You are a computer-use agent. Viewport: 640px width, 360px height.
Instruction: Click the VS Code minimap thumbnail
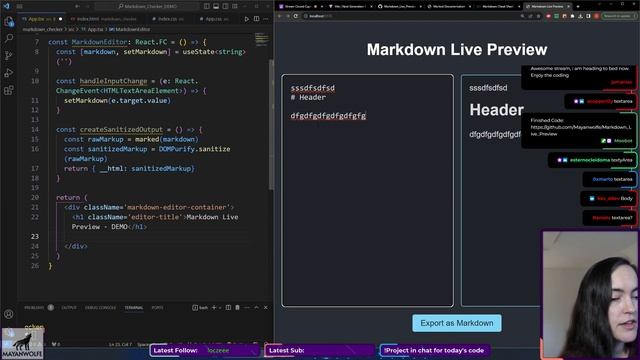tap(262, 39)
